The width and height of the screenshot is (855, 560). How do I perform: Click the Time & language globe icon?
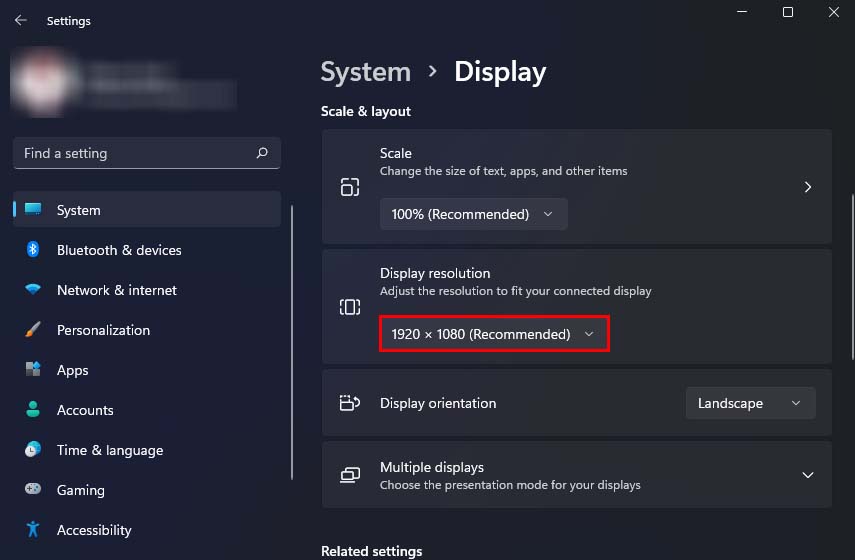pyautogui.click(x=33, y=450)
